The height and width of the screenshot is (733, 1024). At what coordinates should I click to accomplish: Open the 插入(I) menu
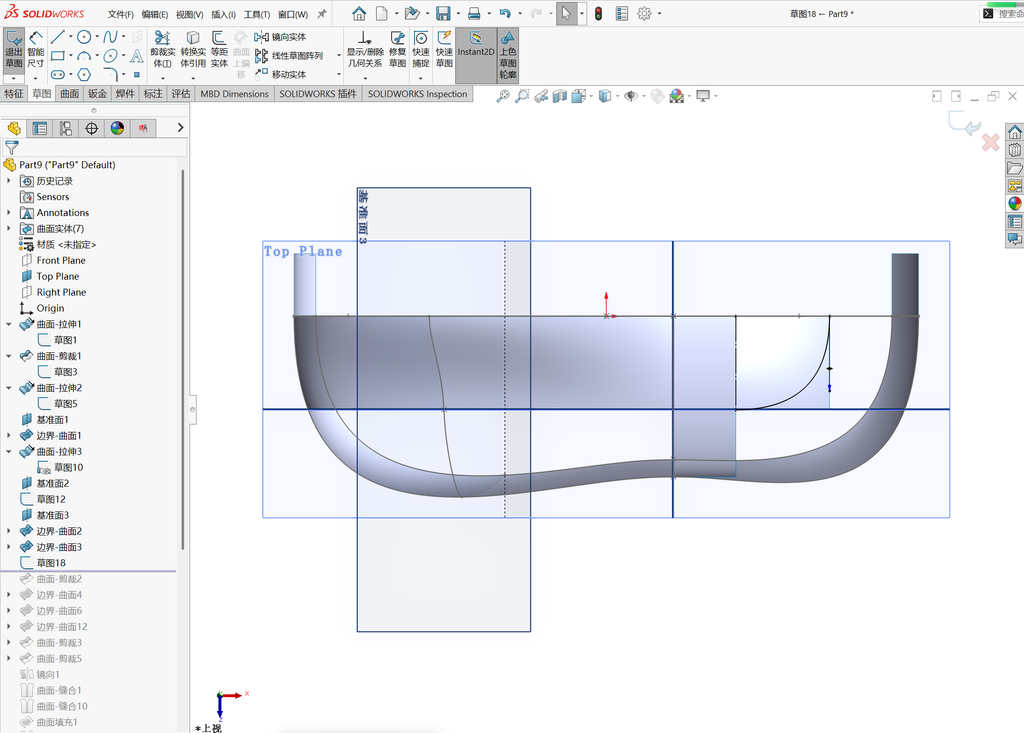click(223, 14)
